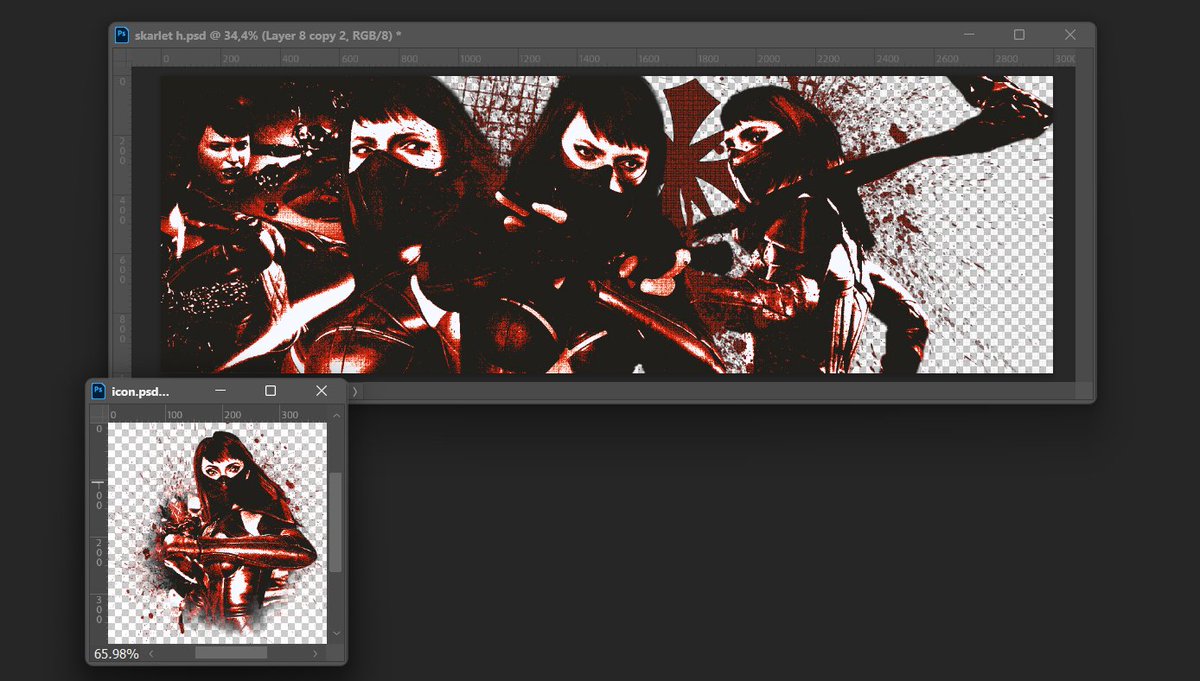
Task: Click the status bar arrow below skarlet h.psd canvas
Action: click(x=354, y=391)
